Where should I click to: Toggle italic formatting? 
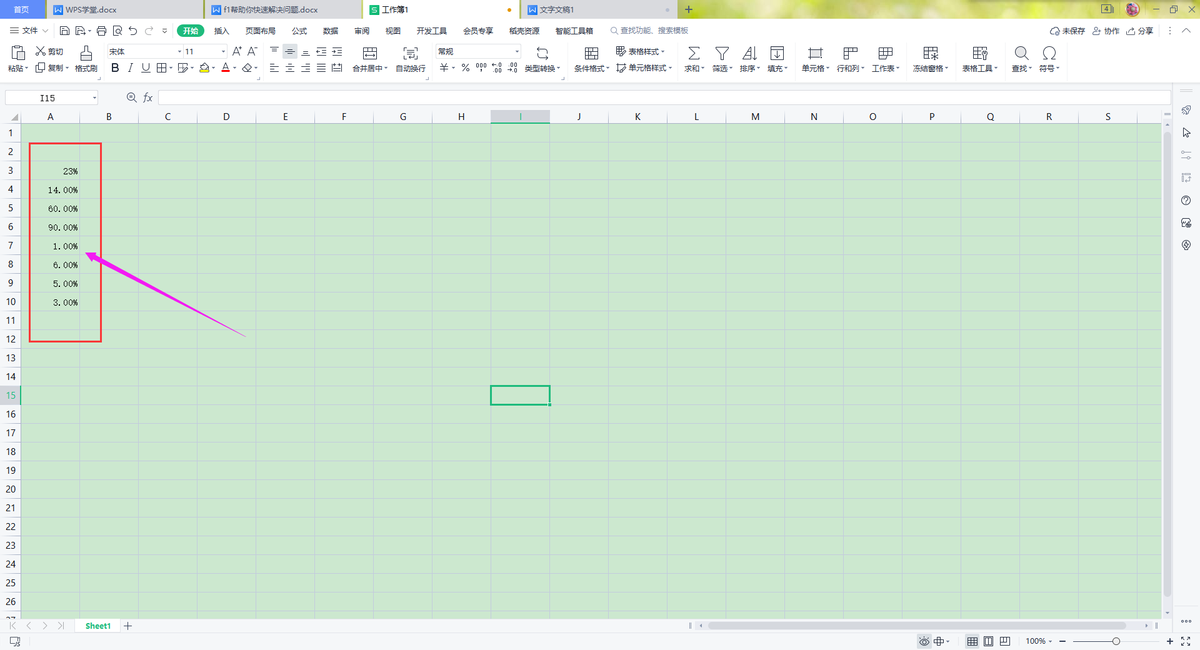(x=130, y=68)
